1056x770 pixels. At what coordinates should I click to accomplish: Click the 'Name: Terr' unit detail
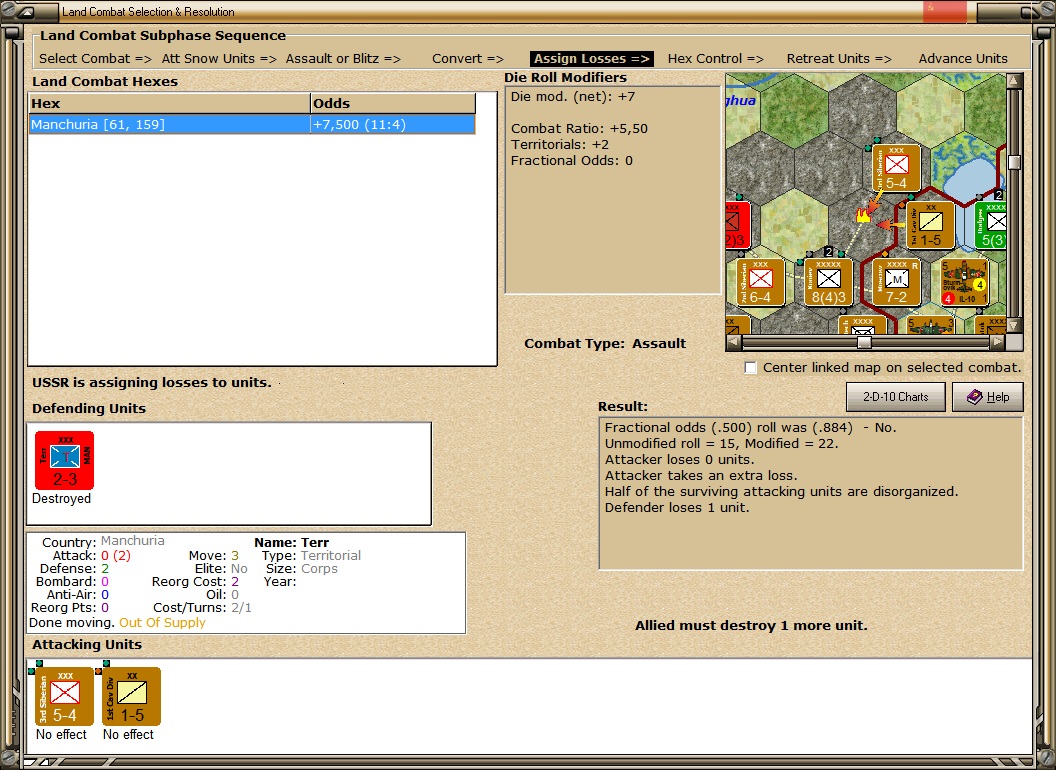coord(291,542)
